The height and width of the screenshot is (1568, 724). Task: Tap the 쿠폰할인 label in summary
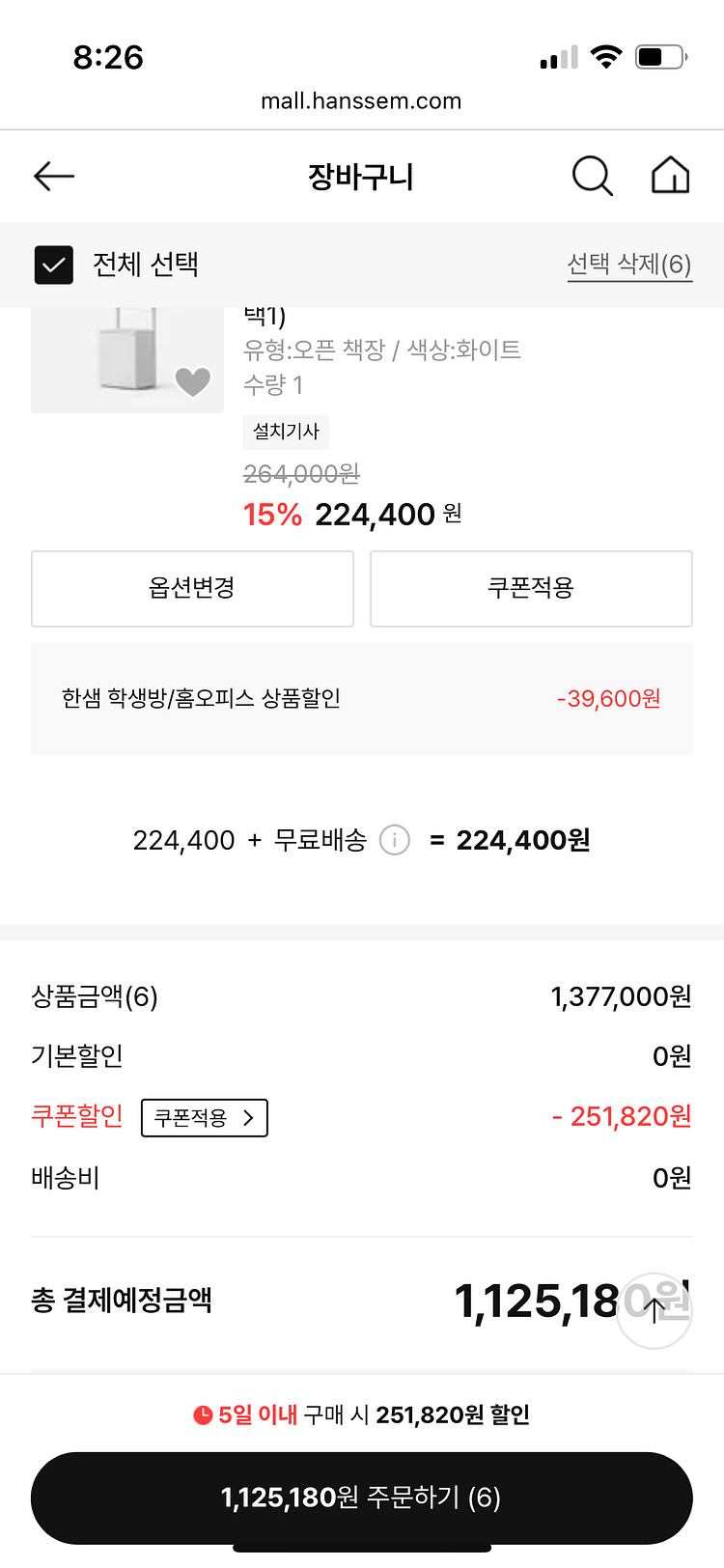(x=77, y=1116)
